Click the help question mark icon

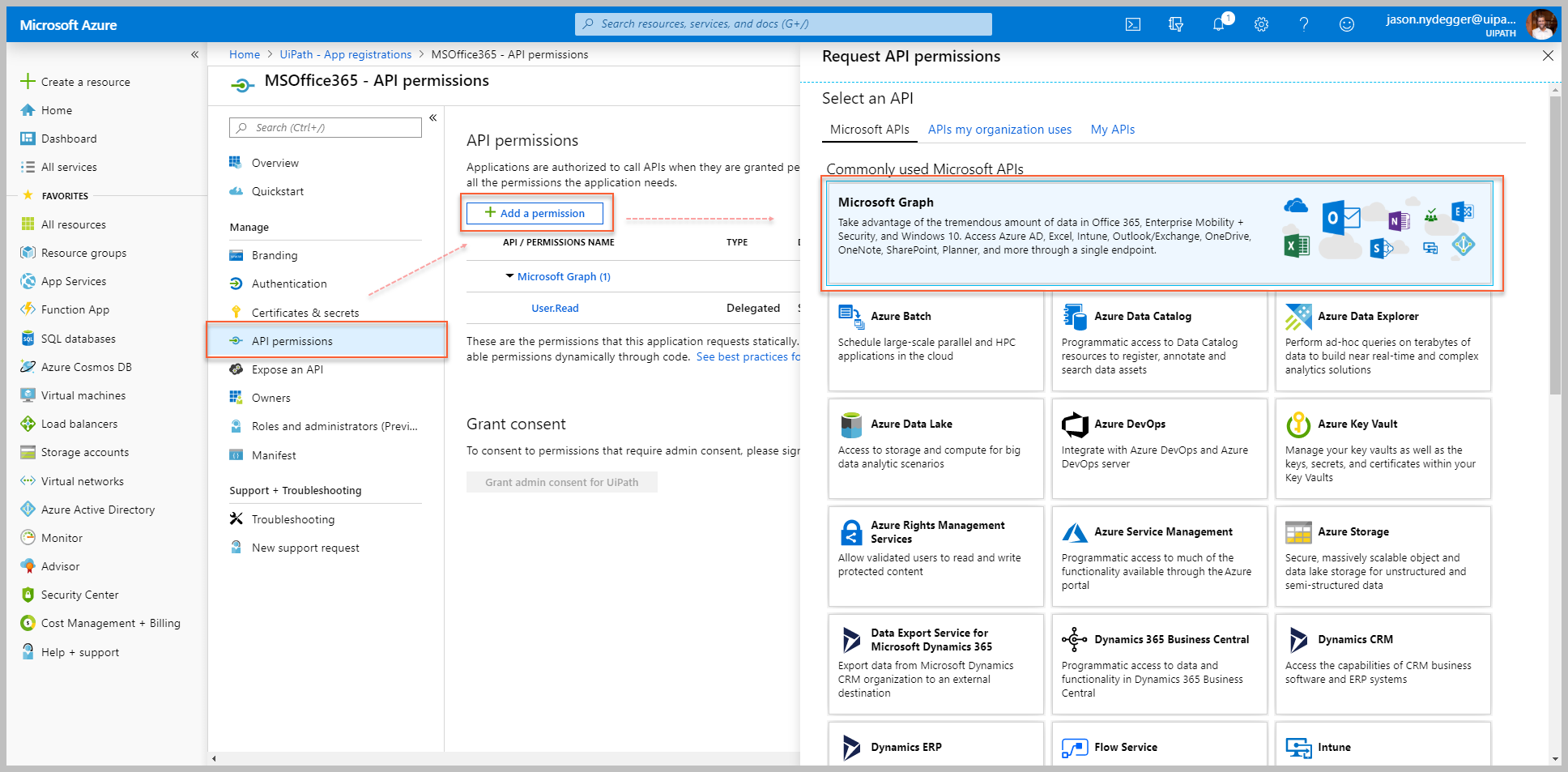coord(1303,24)
